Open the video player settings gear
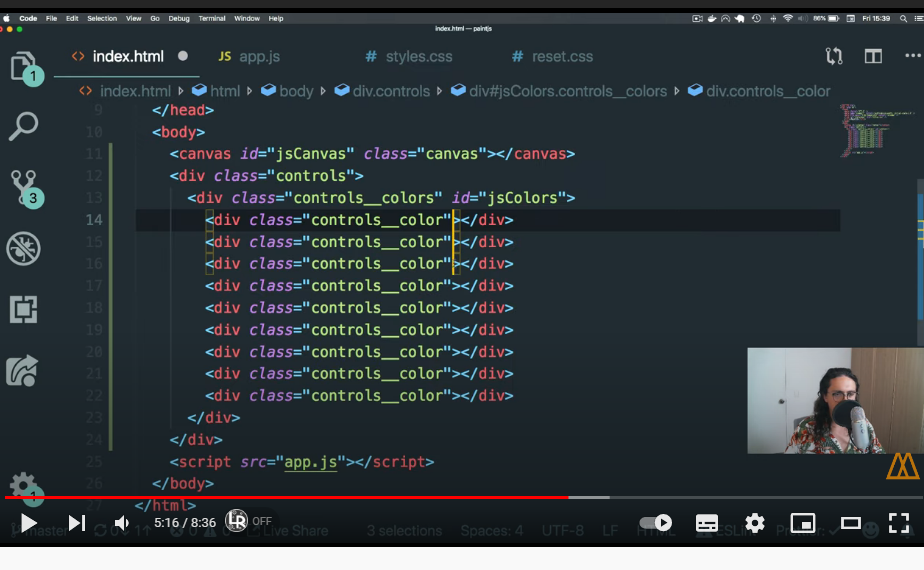The width and height of the screenshot is (924, 570). coord(755,522)
